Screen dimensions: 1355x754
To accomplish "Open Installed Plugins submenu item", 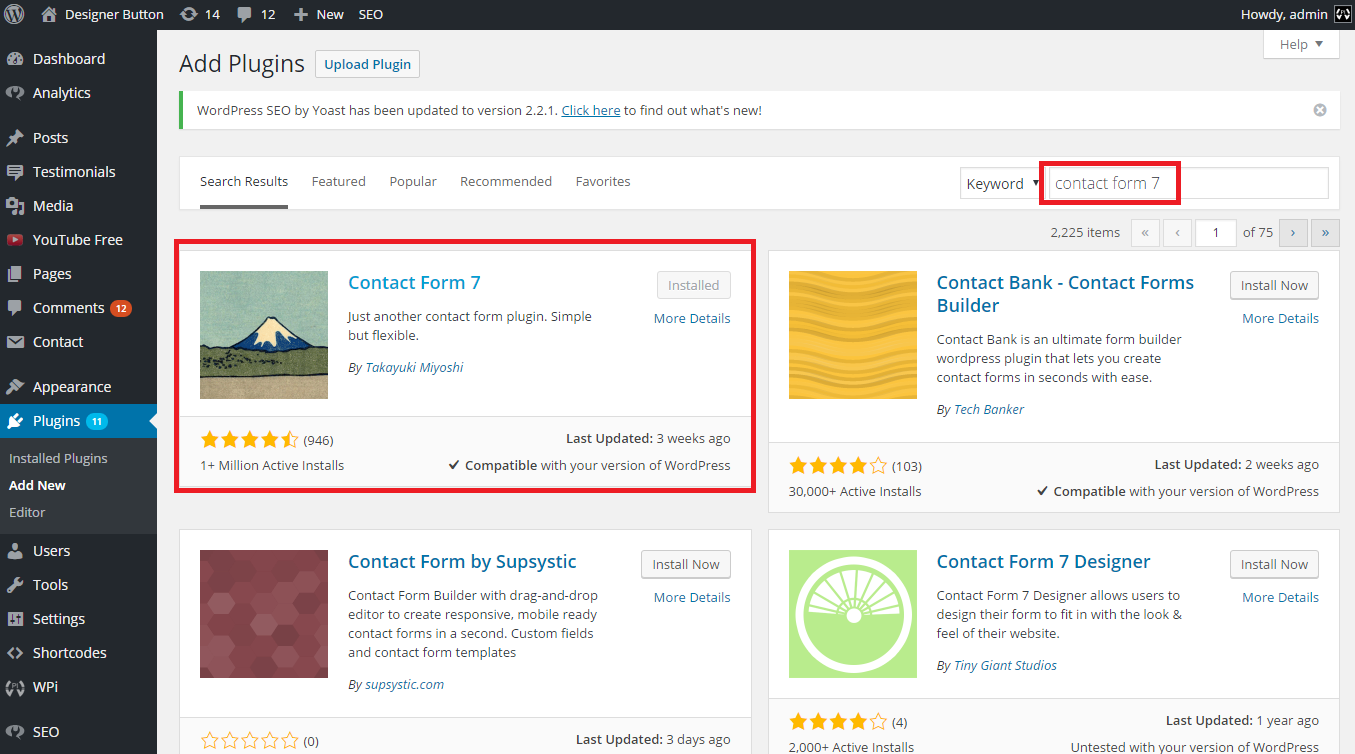I will tap(58, 458).
